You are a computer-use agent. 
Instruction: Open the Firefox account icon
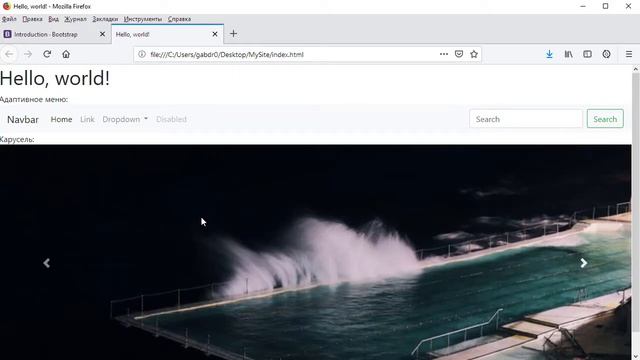(606, 54)
